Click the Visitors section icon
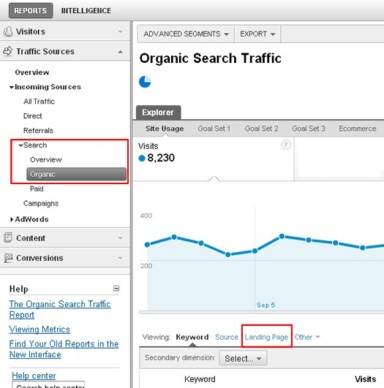384x388 pixels. tap(8, 32)
